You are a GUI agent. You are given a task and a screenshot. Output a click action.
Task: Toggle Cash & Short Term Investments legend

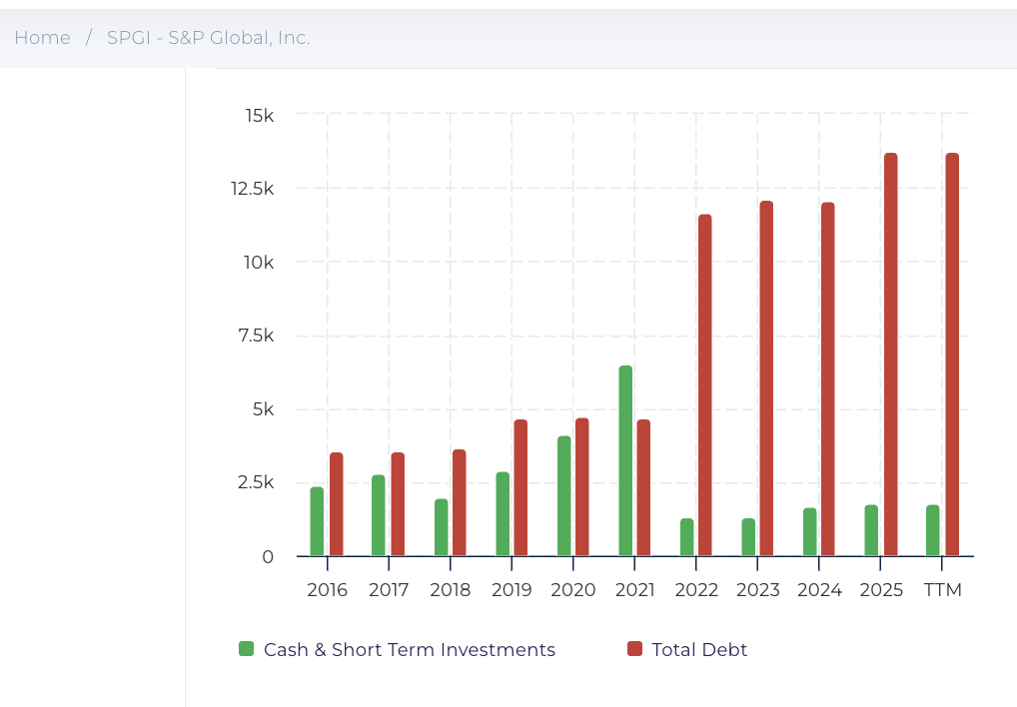coord(409,650)
